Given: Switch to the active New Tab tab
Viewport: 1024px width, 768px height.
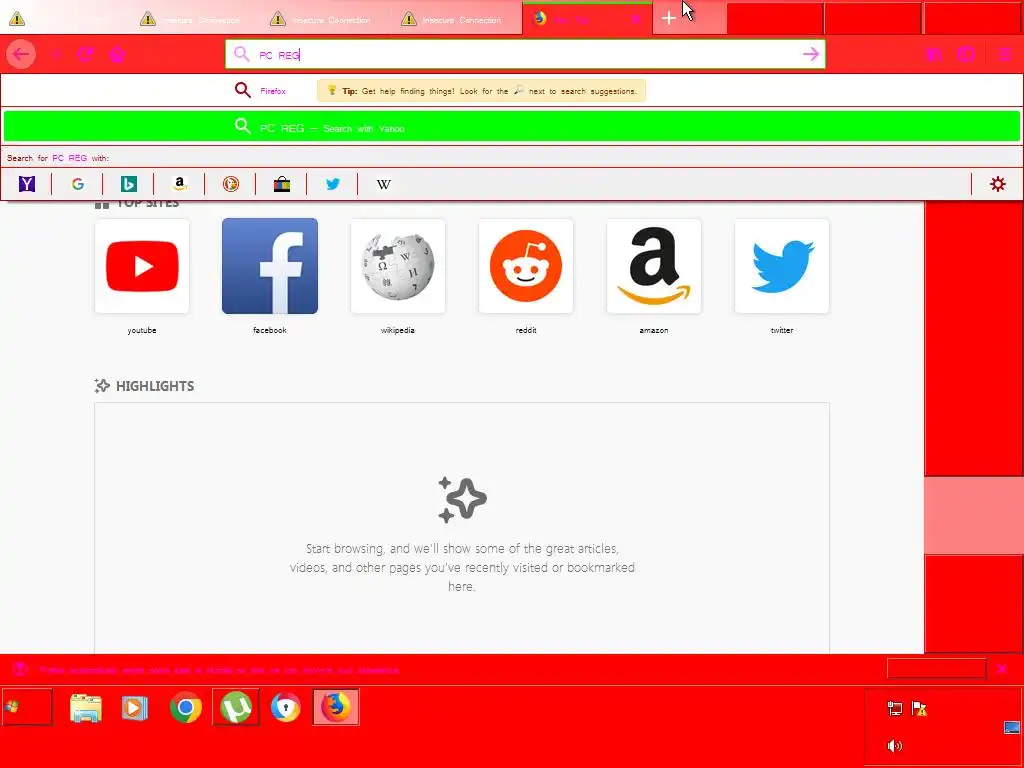Looking at the screenshot, I should pyautogui.click(x=587, y=19).
